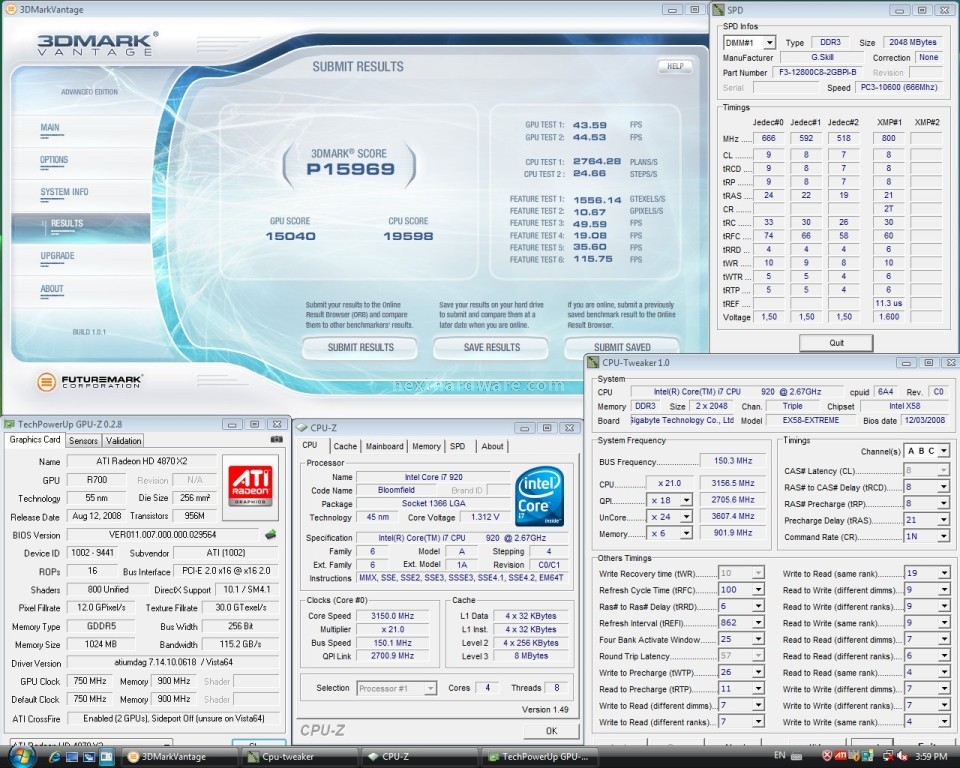Image resolution: width=960 pixels, height=768 pixels.
Task: Open the Four Bank Activate Window dropdown
Action: [x=758, y=639]
